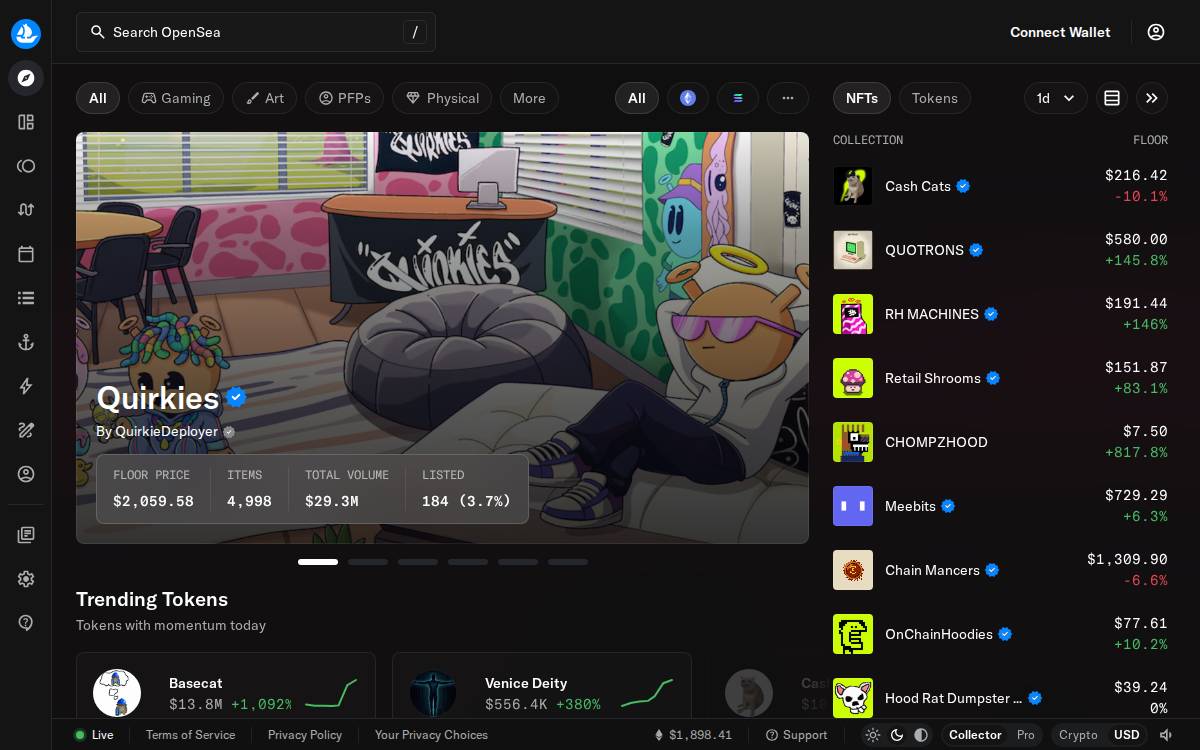Open the QUOTRONS collection row
The image size is (1200, 750).
click(1000, 250)
